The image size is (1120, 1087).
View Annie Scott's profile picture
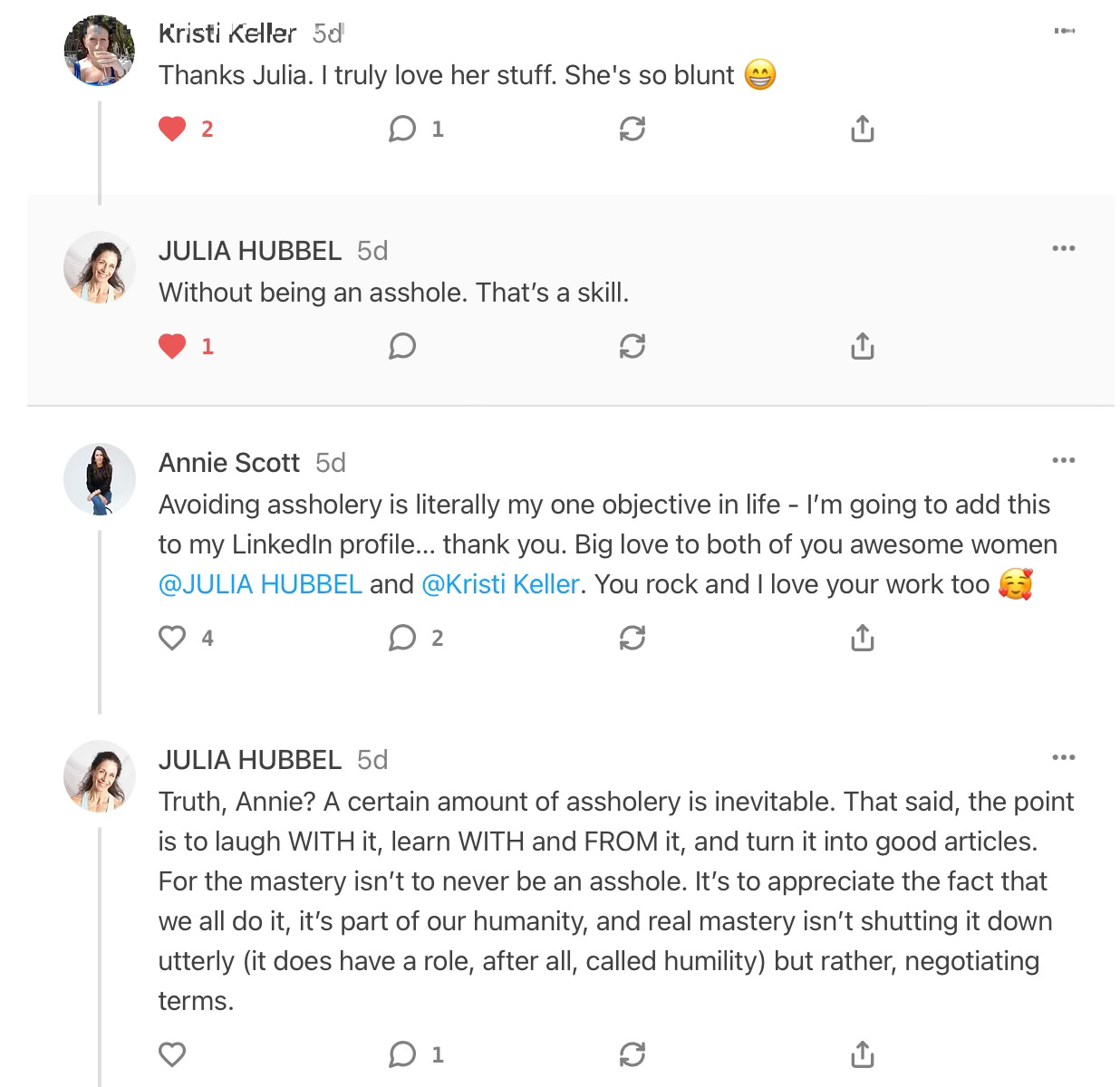pos(100,480)
